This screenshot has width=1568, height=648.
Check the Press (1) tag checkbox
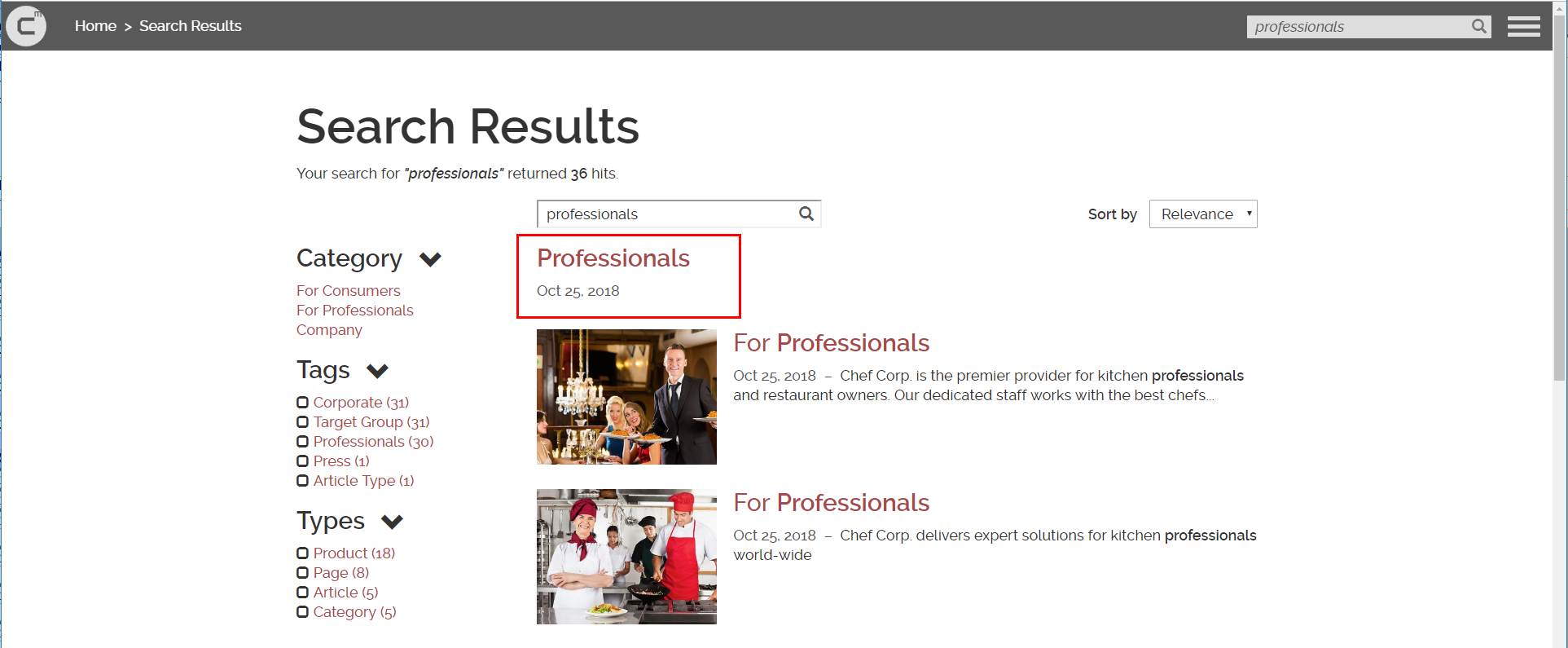point(302,461)
